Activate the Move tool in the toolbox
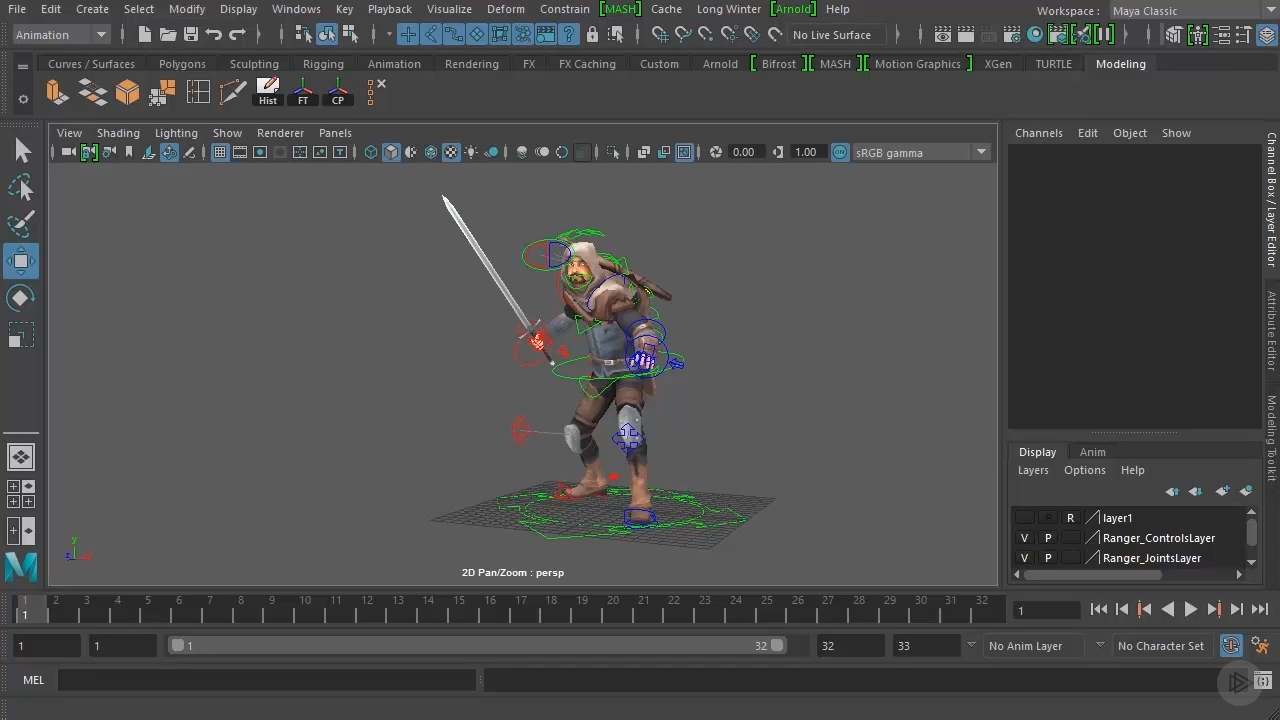Image resolution: width=1280 pixels, height=720 pixels. (x=21, y=261)
